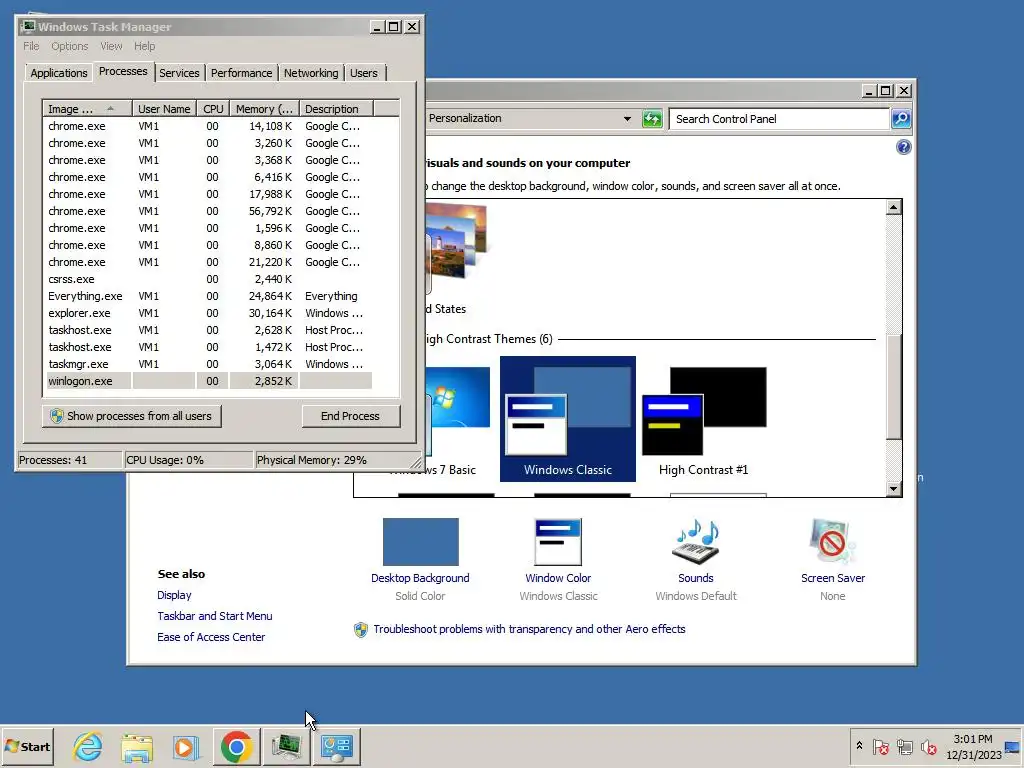Sort processes by Image Name column
The width and height of the screenshot is (1024, 768).
(x=88, y=108)
